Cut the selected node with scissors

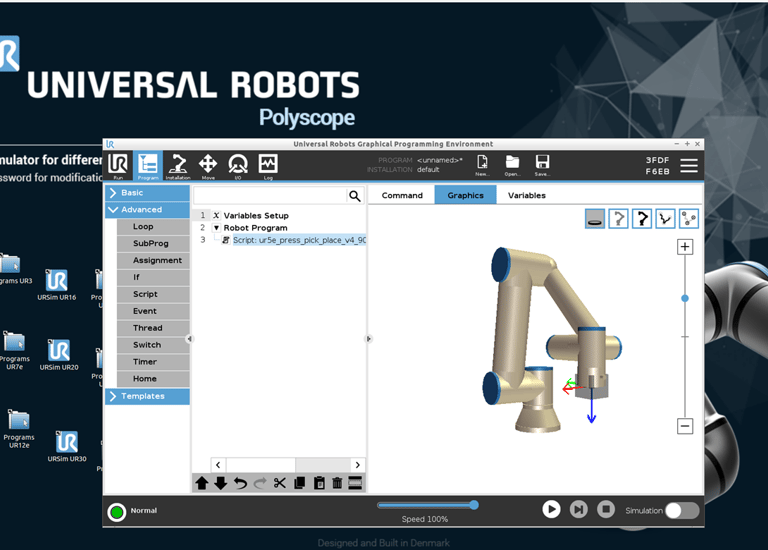click(x=280, y=483)
